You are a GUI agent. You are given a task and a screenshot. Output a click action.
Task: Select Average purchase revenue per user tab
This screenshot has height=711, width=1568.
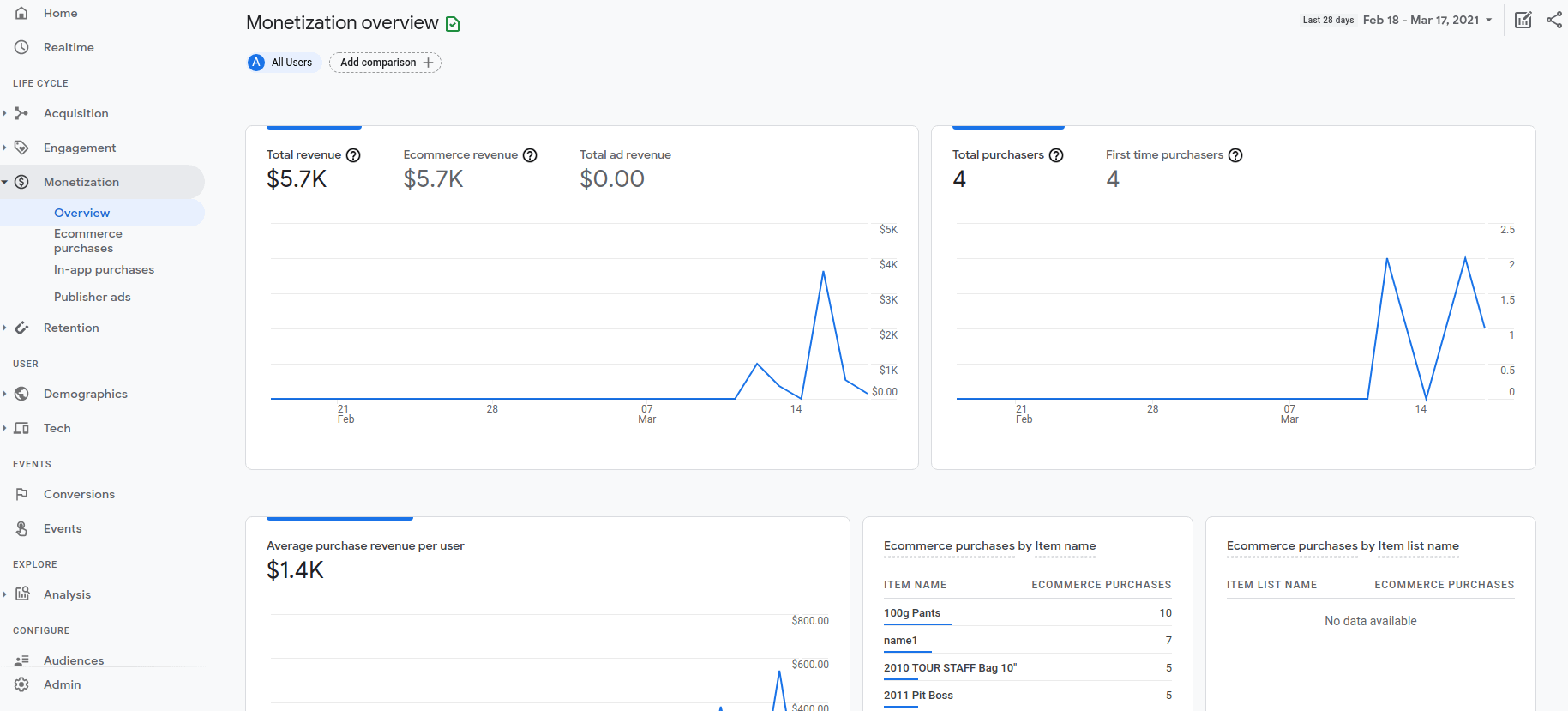[x=365, y=559]
